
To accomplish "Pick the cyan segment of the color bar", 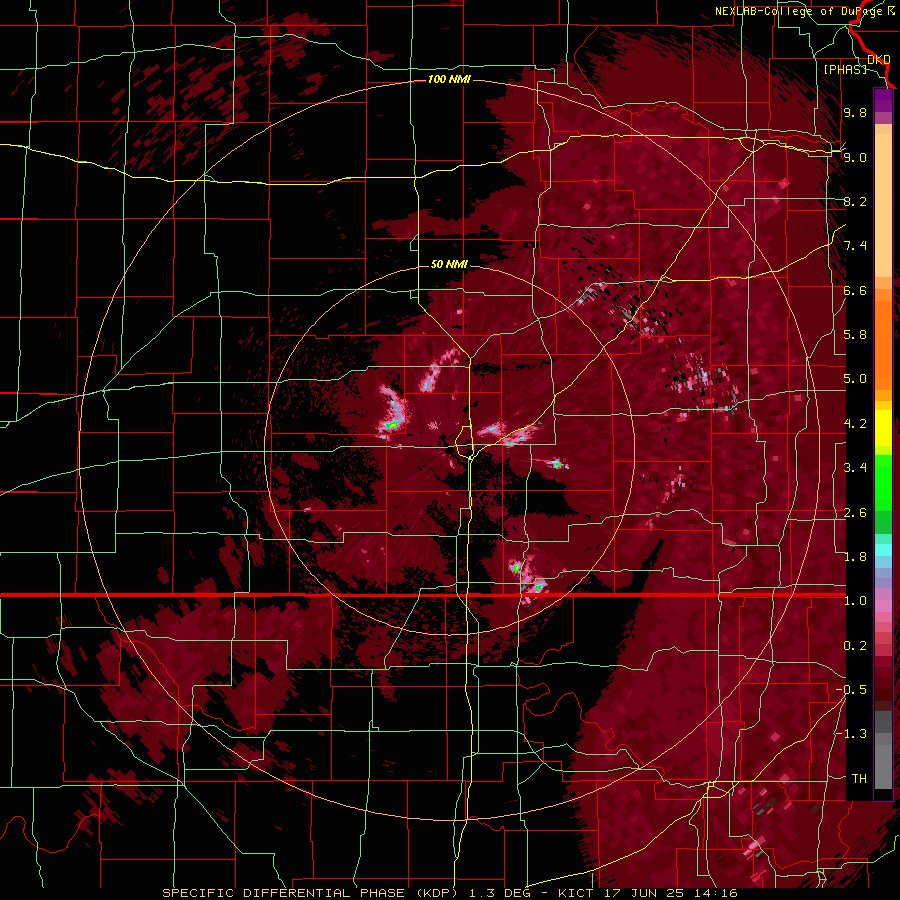I will coord(883,550).
